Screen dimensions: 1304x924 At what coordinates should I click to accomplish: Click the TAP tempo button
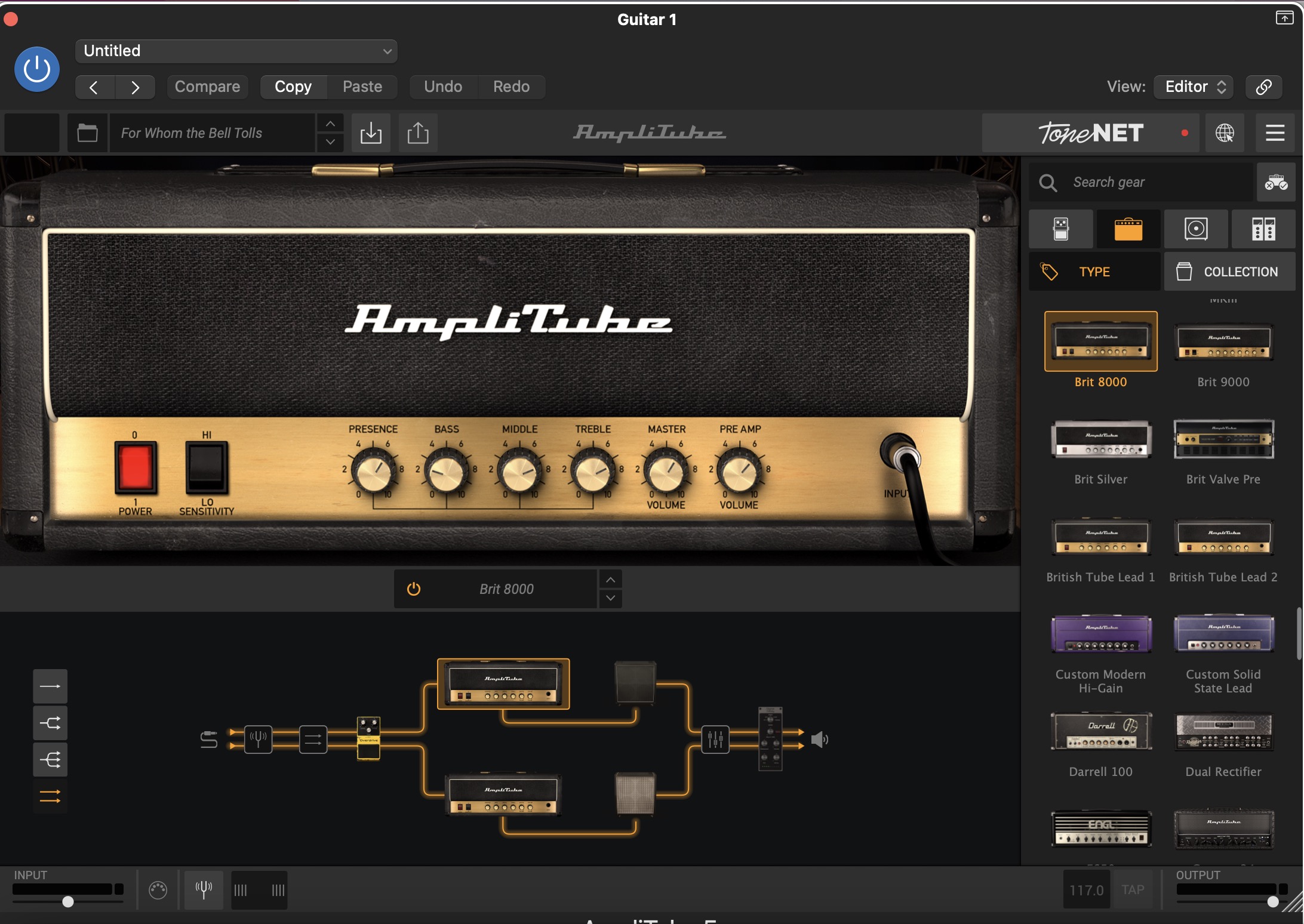pos(1133,890)
